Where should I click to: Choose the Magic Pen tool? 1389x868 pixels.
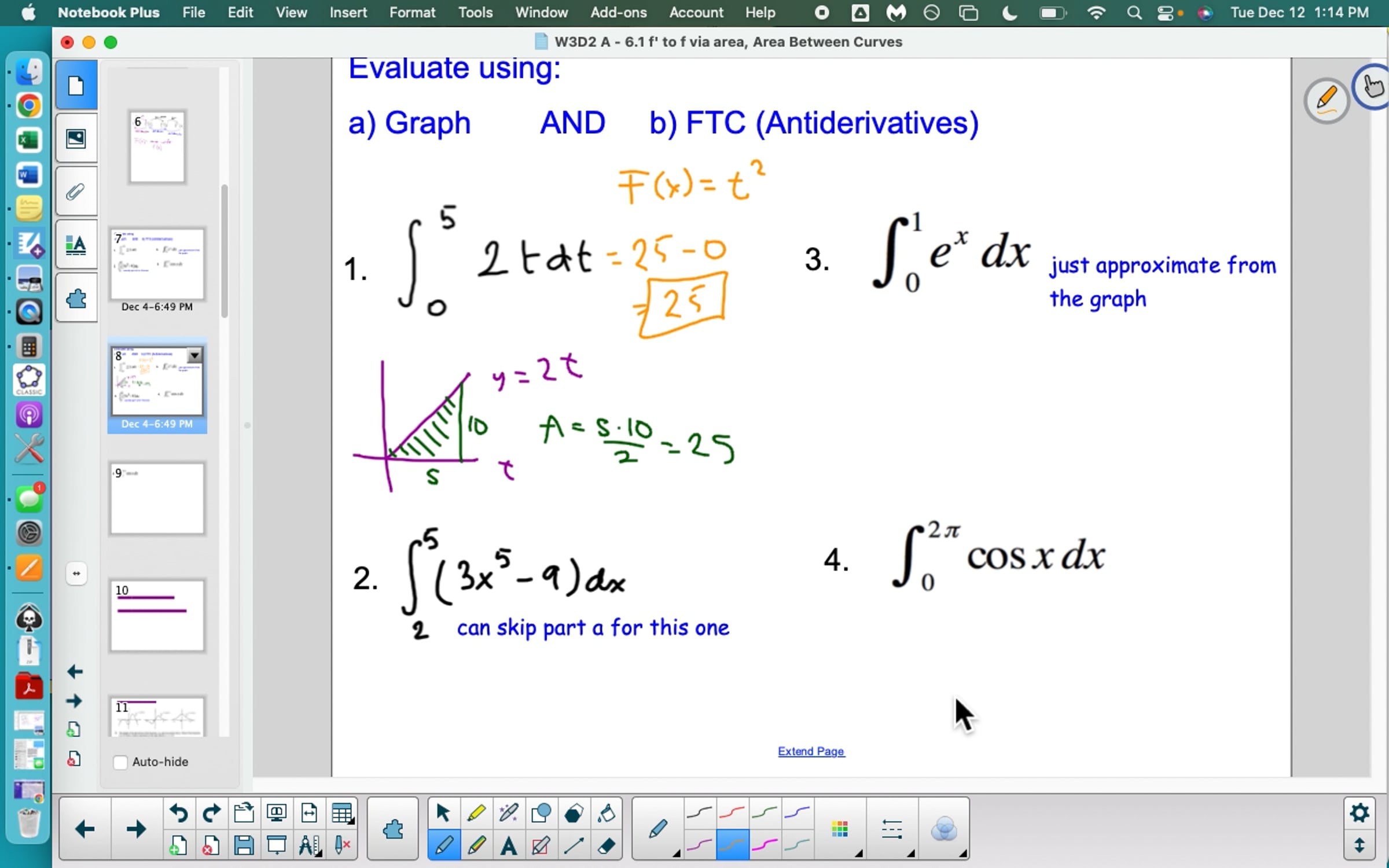508,813
